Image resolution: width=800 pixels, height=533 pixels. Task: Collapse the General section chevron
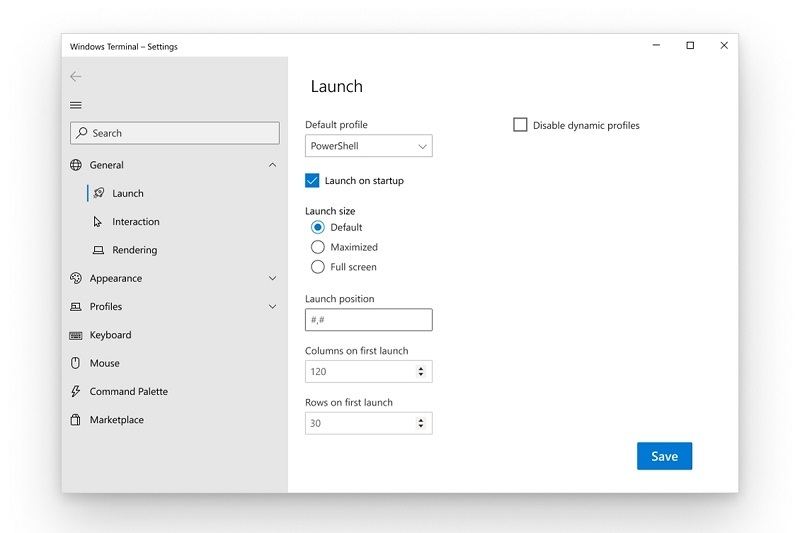pos(272,165)
